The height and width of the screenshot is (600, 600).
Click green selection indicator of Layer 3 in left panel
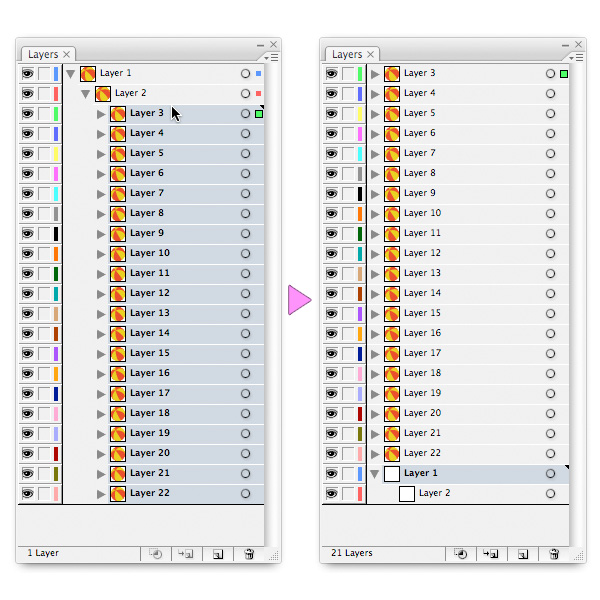click(x=259, y=114)
